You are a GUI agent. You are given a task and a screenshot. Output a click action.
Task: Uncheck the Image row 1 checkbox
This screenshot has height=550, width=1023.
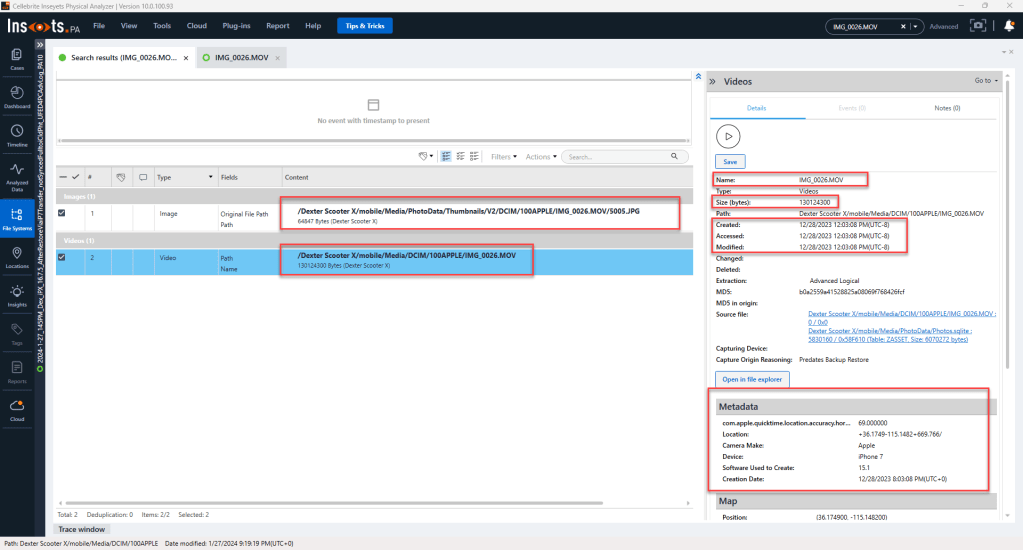[x=62, y=212]
